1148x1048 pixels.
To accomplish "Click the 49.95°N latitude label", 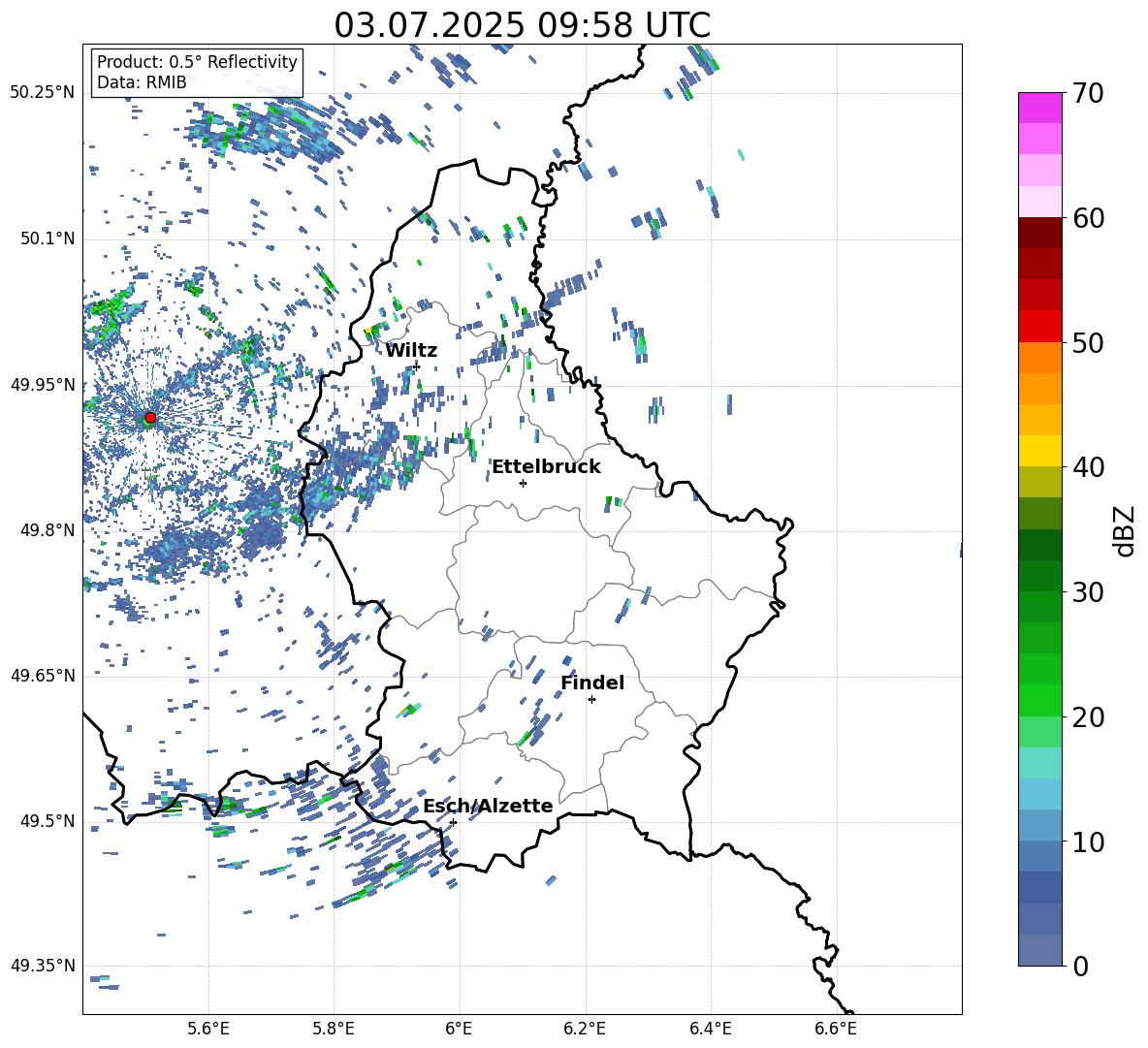I will click(x=43, y=385).
